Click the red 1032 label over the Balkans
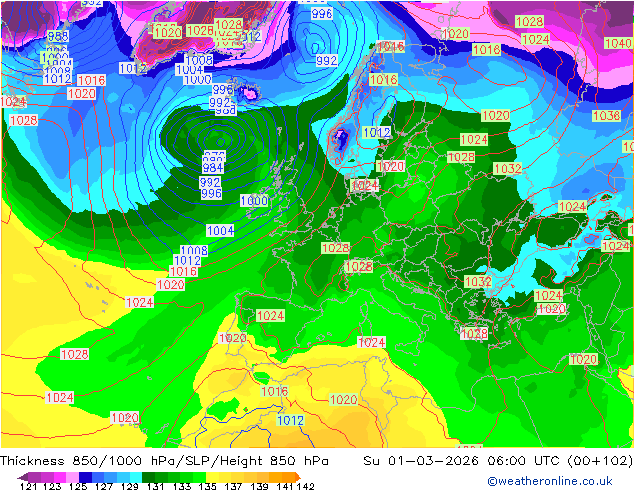 (x=478, y=281)
